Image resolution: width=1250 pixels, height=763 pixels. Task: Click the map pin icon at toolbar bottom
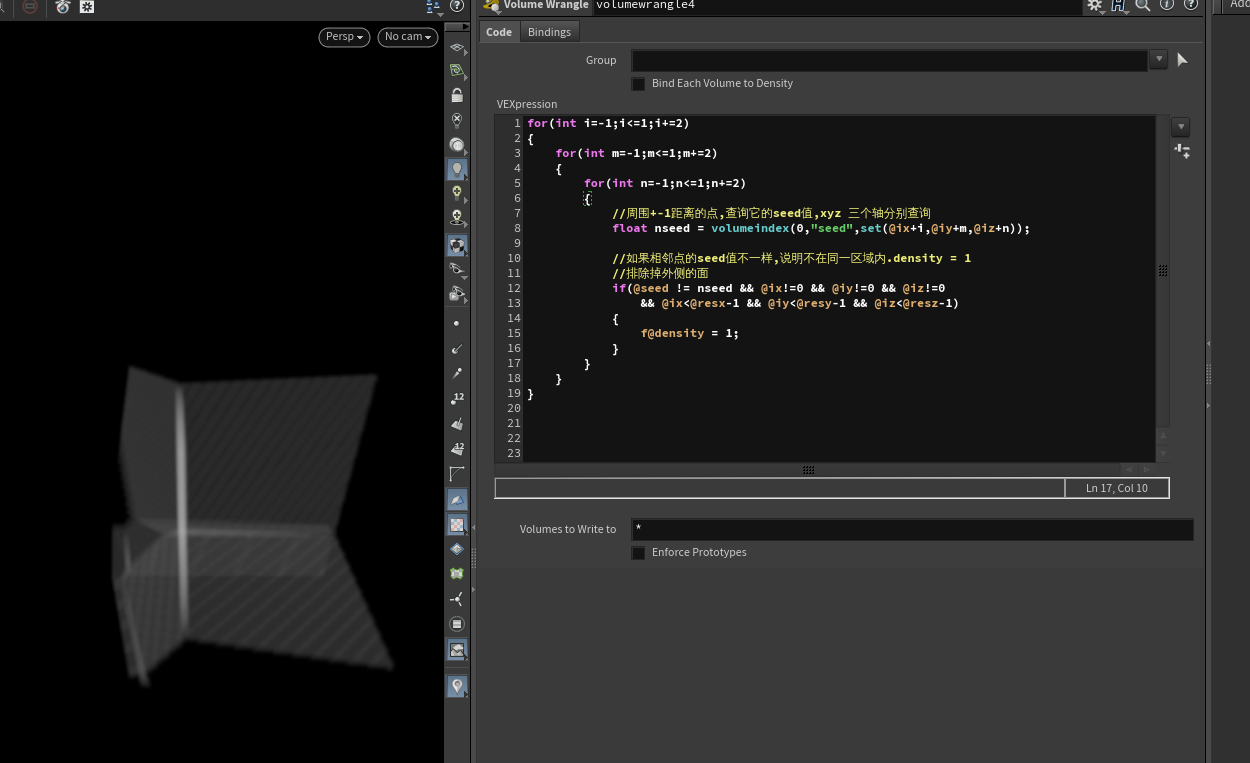click(457, 686)
